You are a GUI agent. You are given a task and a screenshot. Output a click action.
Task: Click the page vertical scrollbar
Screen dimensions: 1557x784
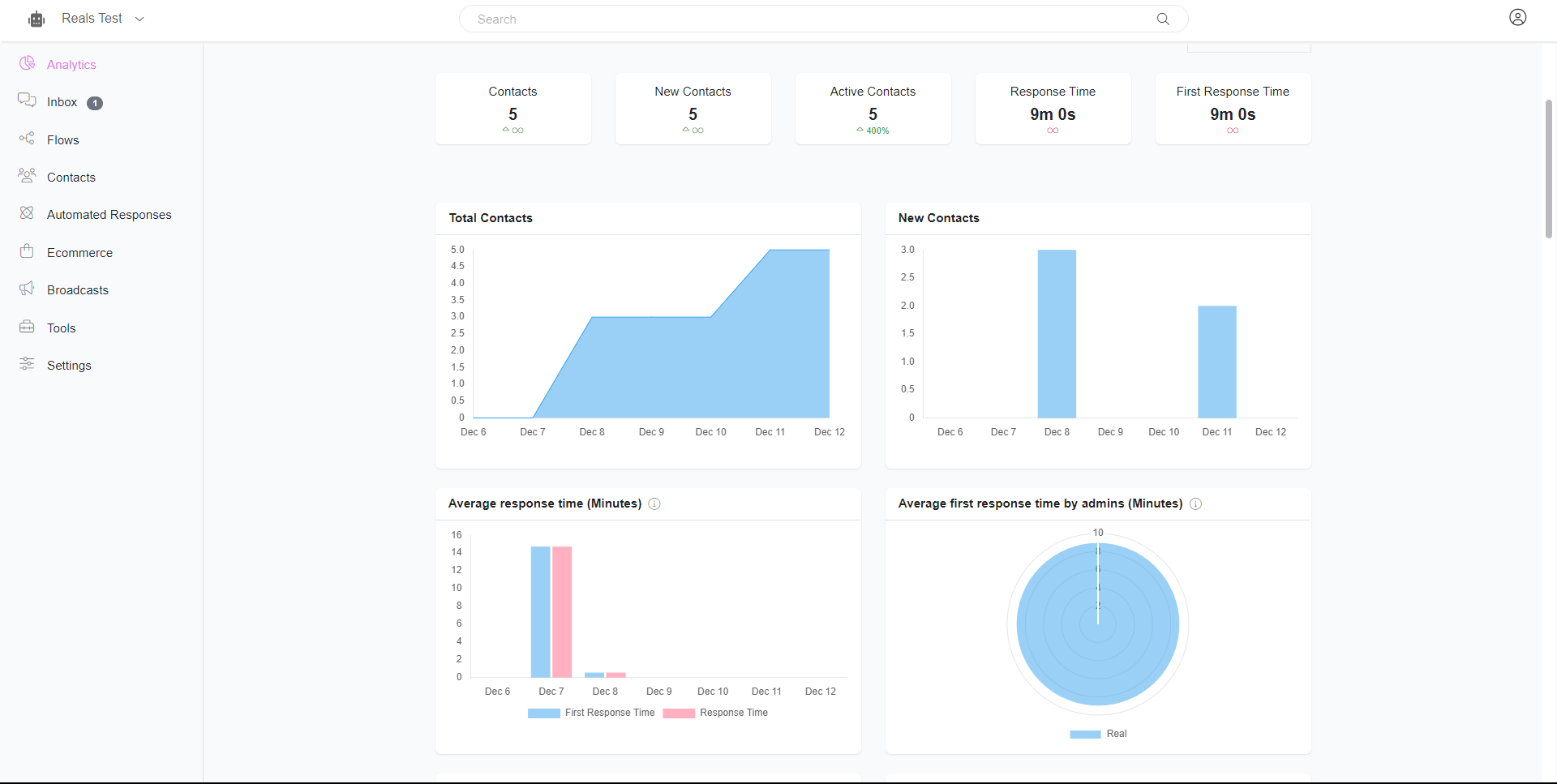(1549, 168)
